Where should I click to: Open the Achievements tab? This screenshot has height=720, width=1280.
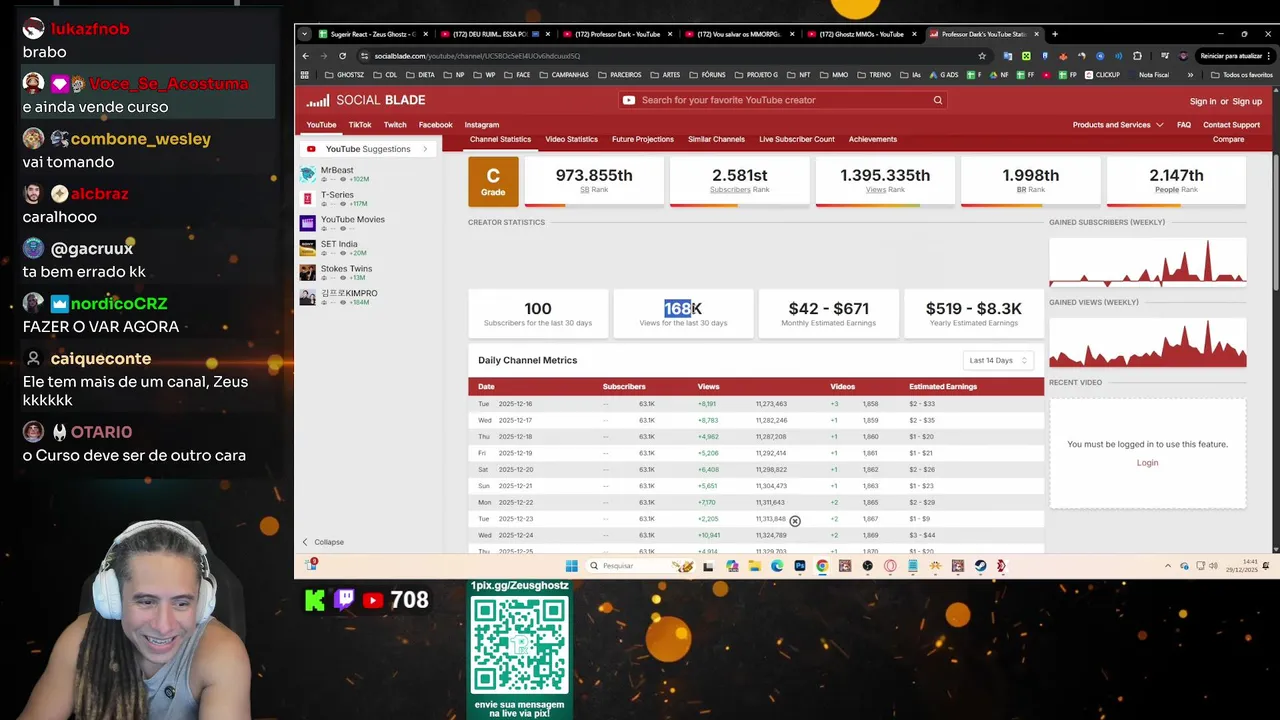[873, 140]
